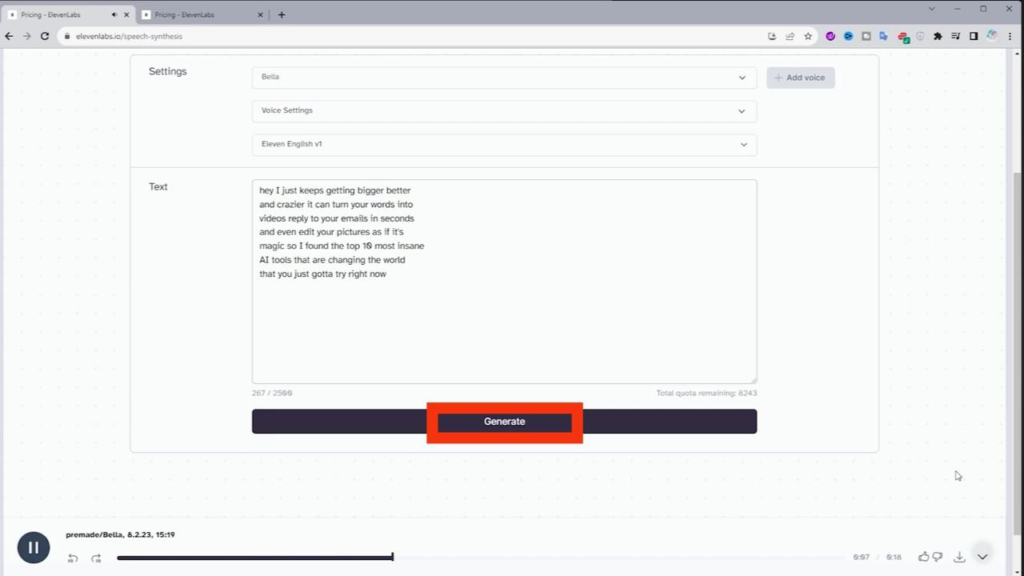1024x576 pixels.
Task: Collapse the audio player with chevron
Action: pyautogui.click(x=982, y=557)
